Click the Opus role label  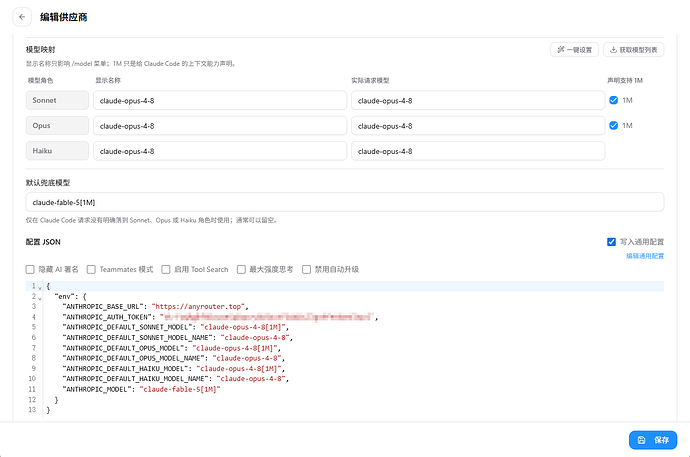57,126
